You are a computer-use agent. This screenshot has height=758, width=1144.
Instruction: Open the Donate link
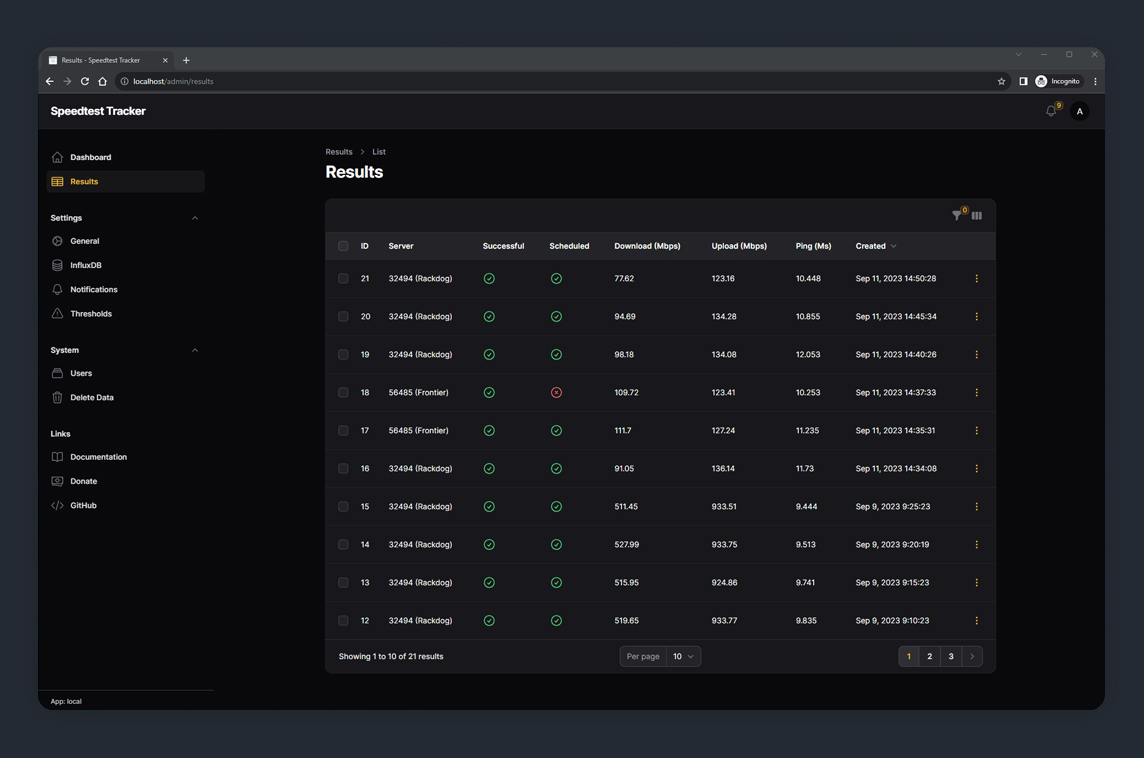(125, 482)
